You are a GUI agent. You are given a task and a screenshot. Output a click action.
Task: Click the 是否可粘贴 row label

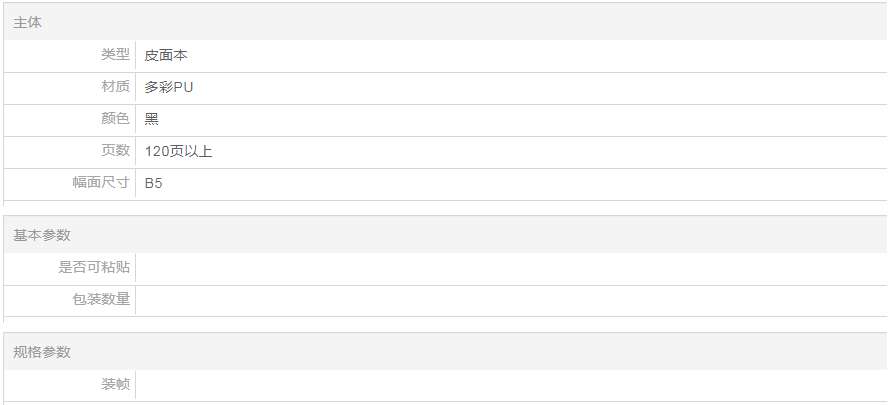coord(94,267)
